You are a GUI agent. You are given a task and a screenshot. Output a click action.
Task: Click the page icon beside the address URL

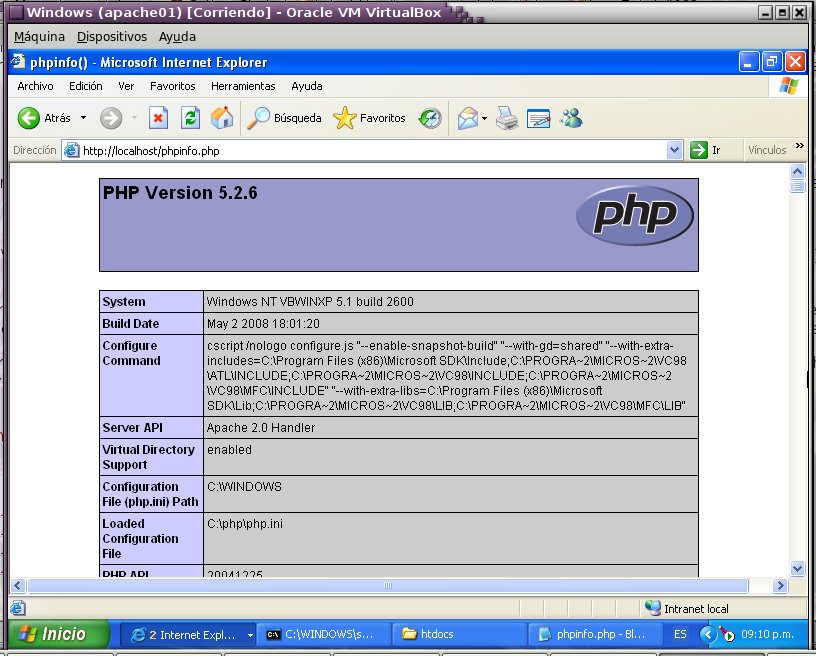[71, 150]
